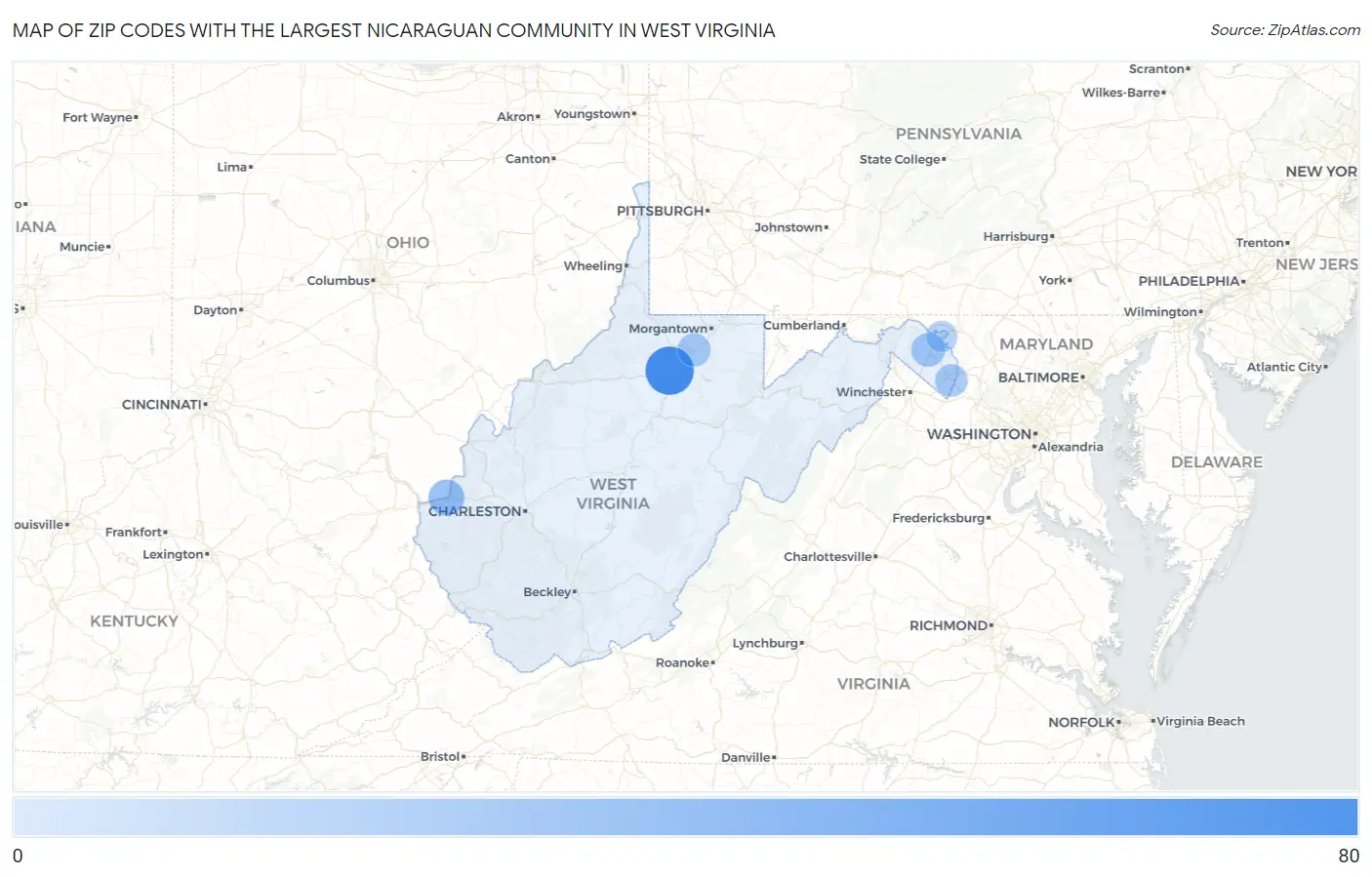The image size is (1372, 877).
Task: Click the Beckley city label
Action: point(547,592)
